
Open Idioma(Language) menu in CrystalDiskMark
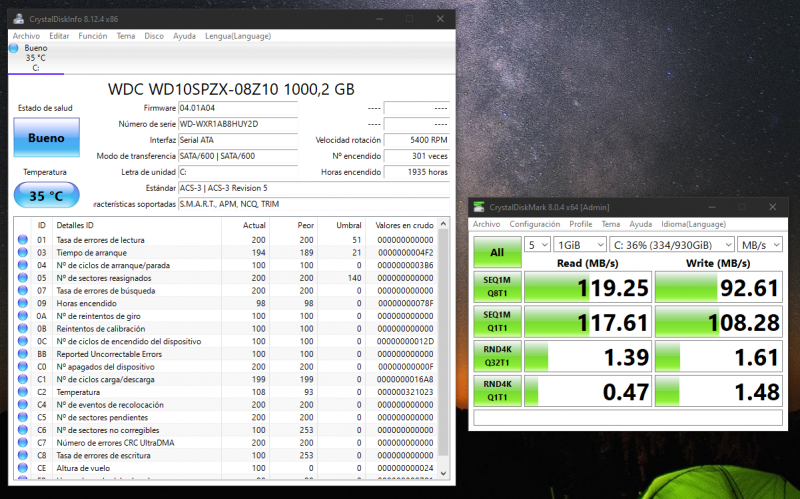[693, 224]
